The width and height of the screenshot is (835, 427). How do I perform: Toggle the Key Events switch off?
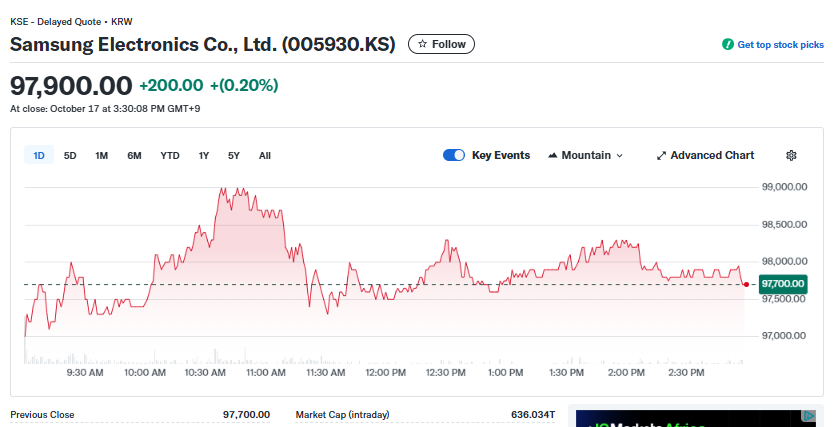(454, 155)
